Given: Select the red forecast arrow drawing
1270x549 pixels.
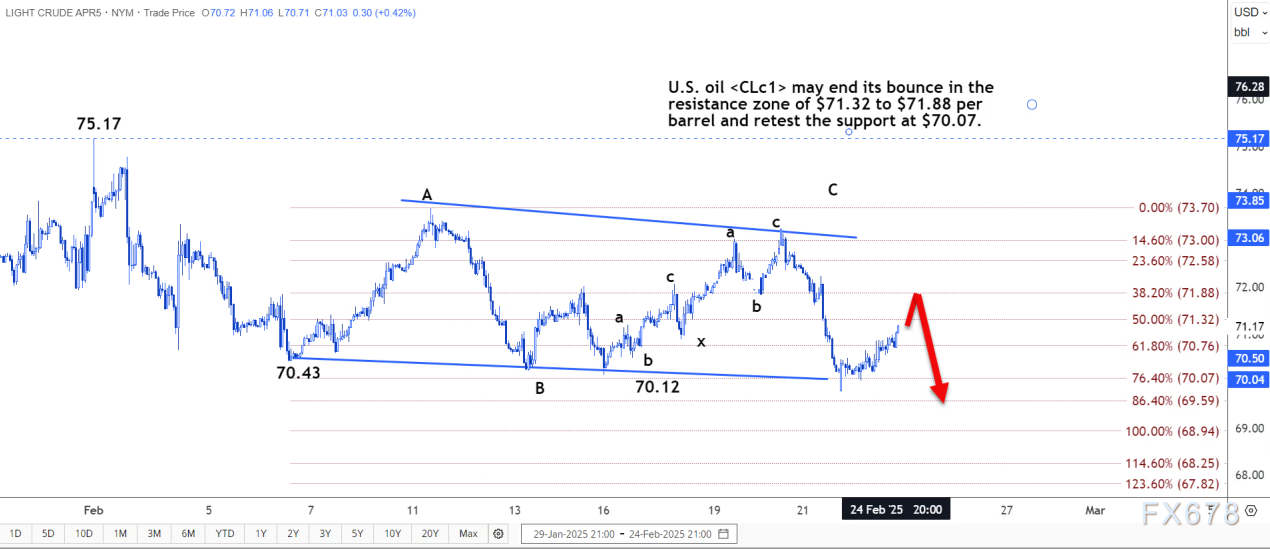Looking at the screenshot, I should pos(926,348).
